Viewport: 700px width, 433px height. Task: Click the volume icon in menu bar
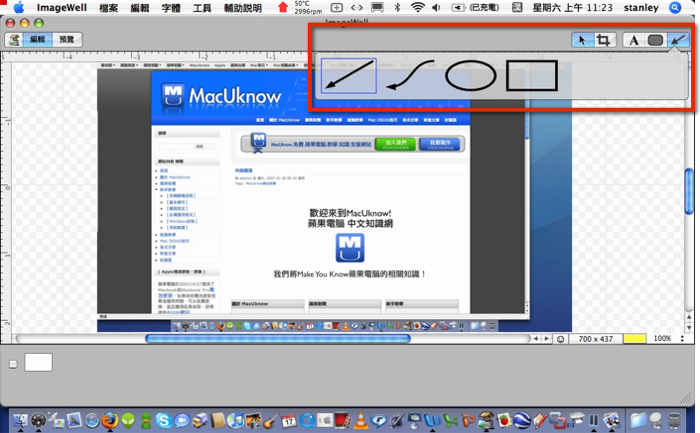click(437, 7)
